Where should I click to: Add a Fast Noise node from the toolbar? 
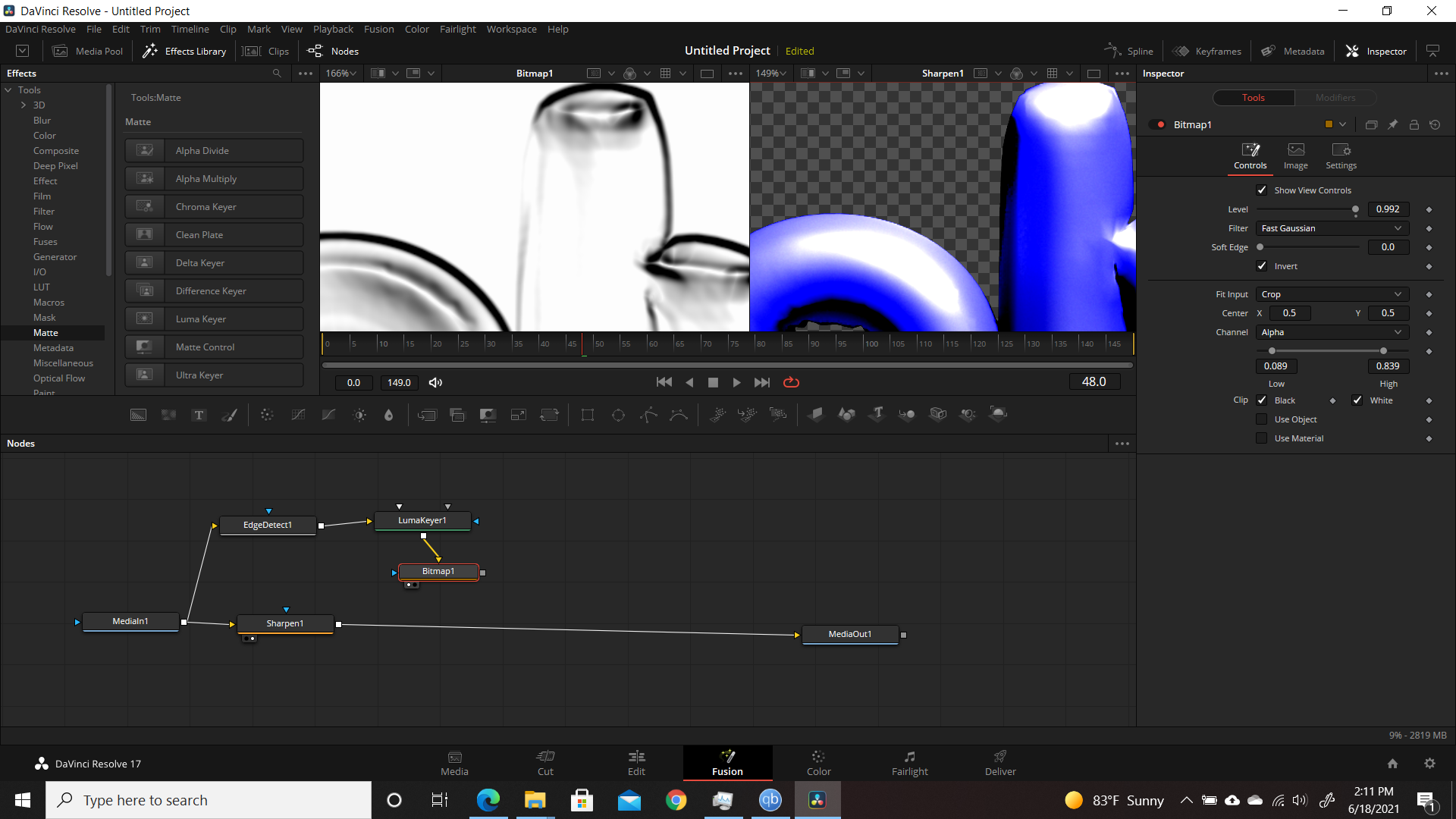(168, 415)
